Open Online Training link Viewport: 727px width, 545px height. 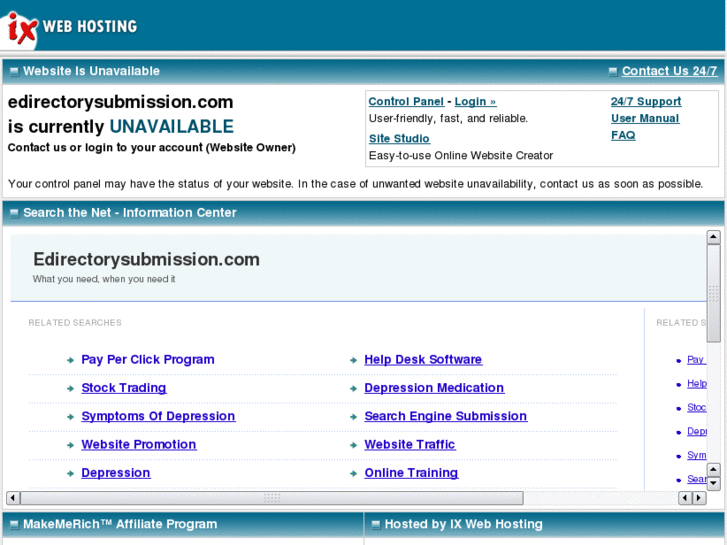tap(411, 473)
